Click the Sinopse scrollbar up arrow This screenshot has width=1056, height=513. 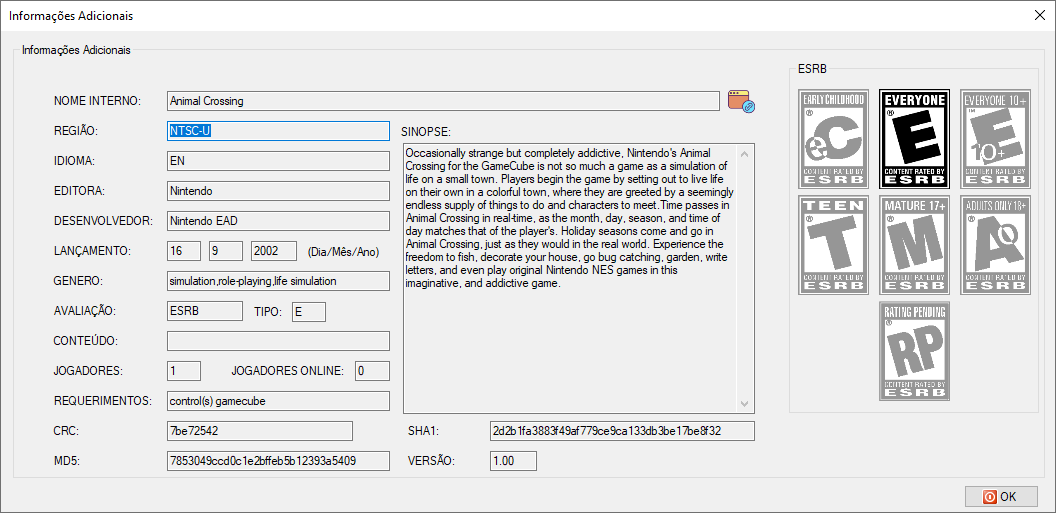coord(744,153)
